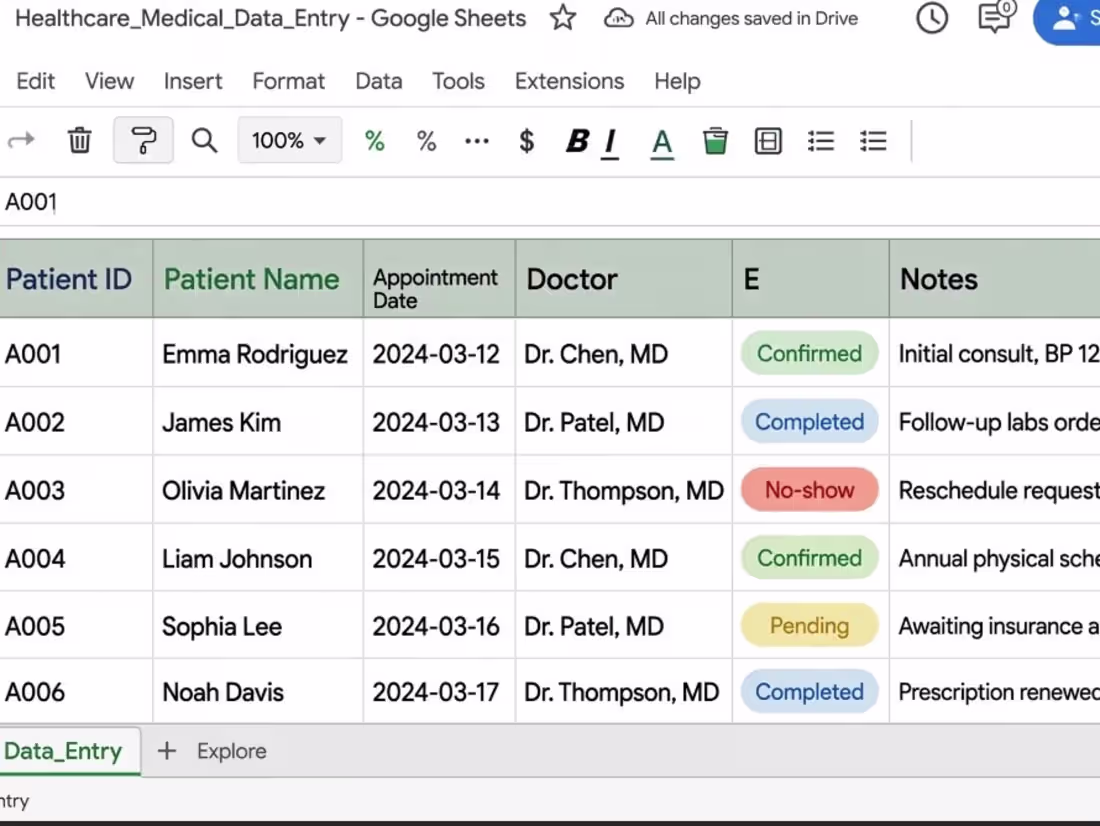Toggle italic formatting
1100x826 pixels.
click(x=610, y=142)
